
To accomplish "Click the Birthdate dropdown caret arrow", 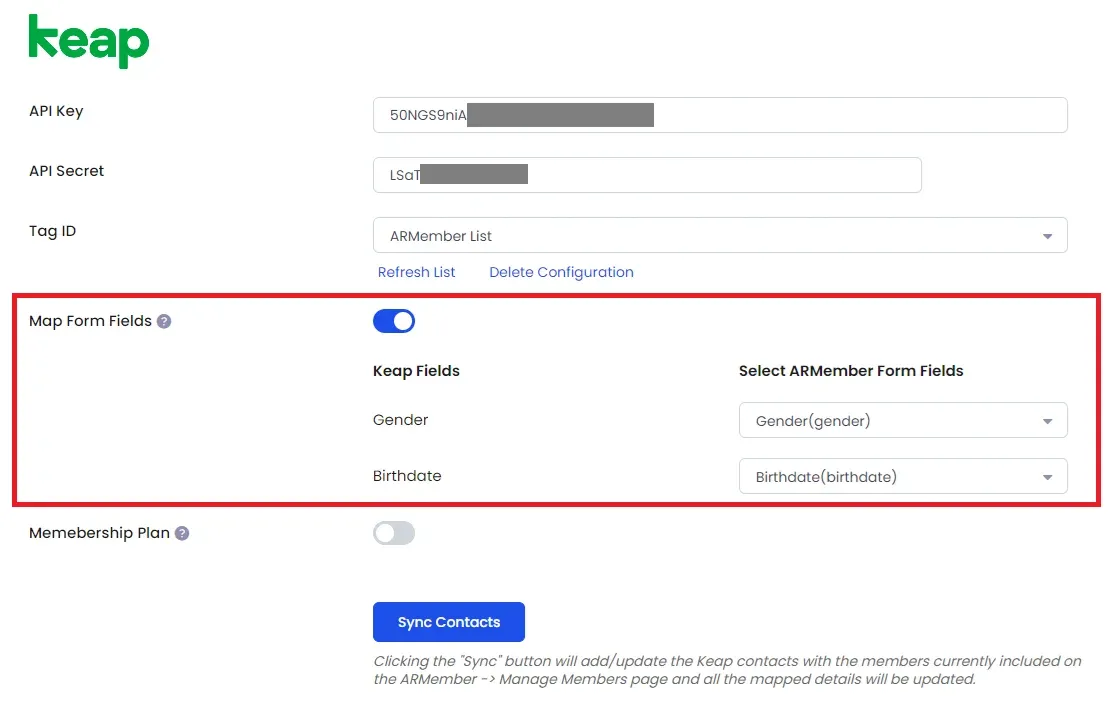I will (x=1046, y=477).
